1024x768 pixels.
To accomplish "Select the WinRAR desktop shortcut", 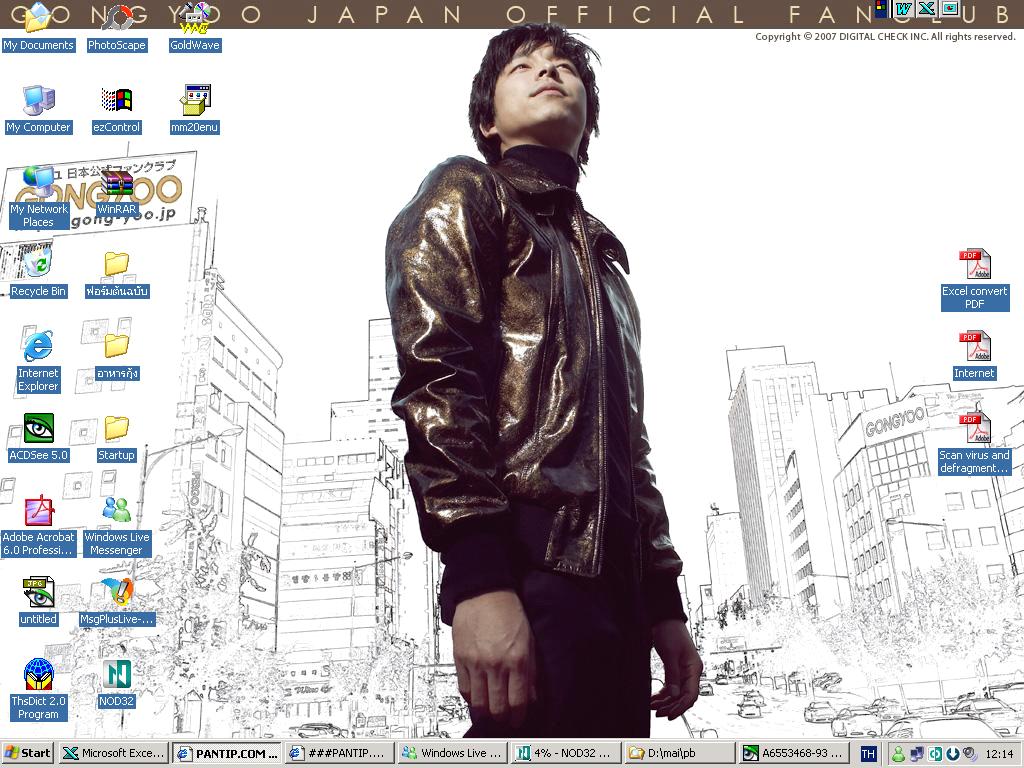I will click(117, 193).
